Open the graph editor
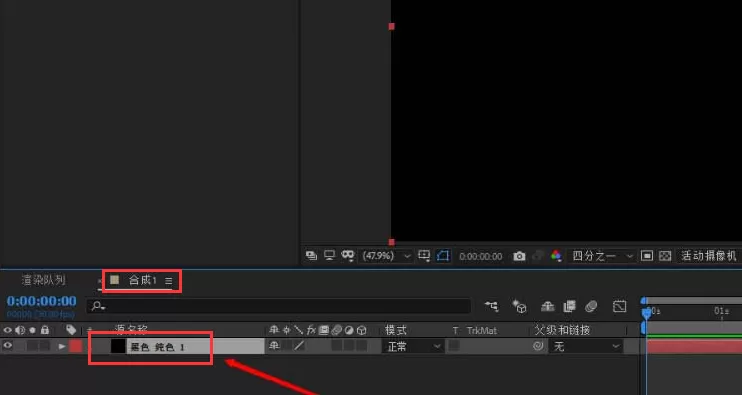 point(619,307)
